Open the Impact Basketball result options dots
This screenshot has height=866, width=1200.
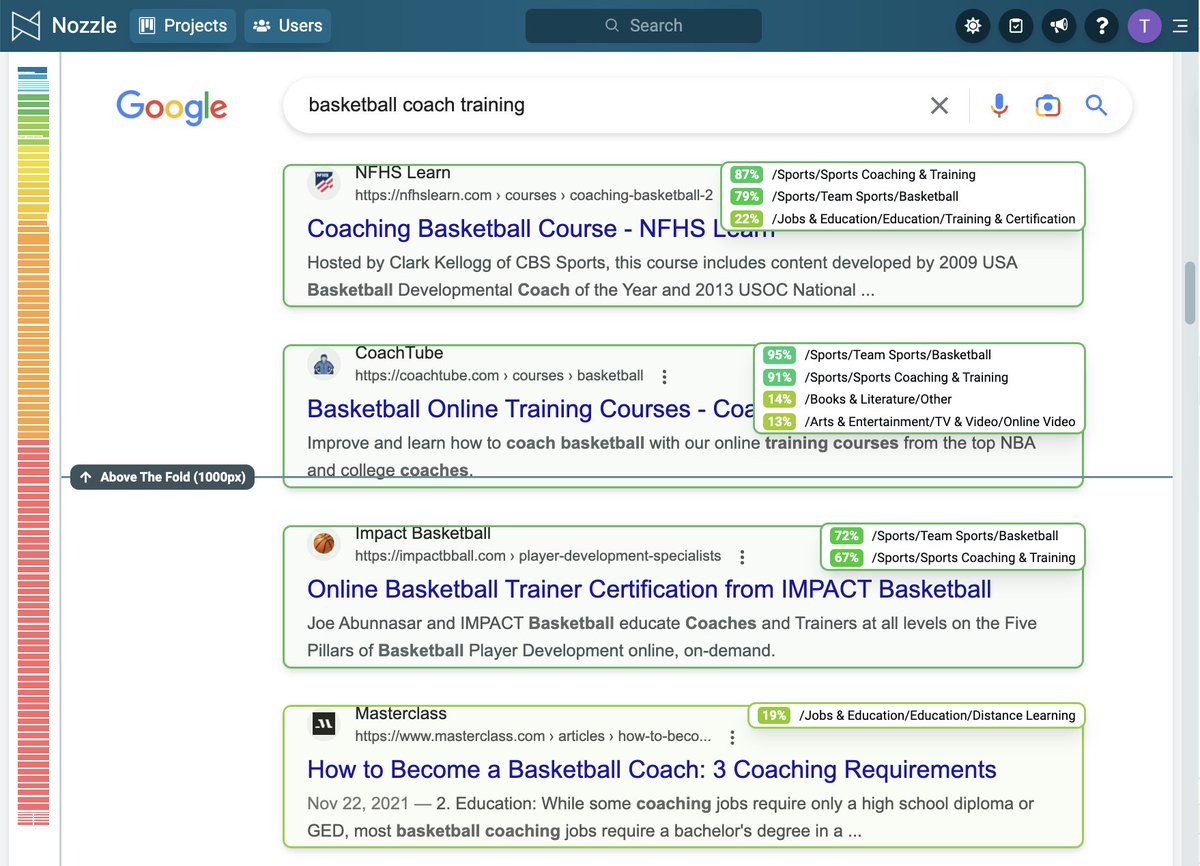(742, 557)
